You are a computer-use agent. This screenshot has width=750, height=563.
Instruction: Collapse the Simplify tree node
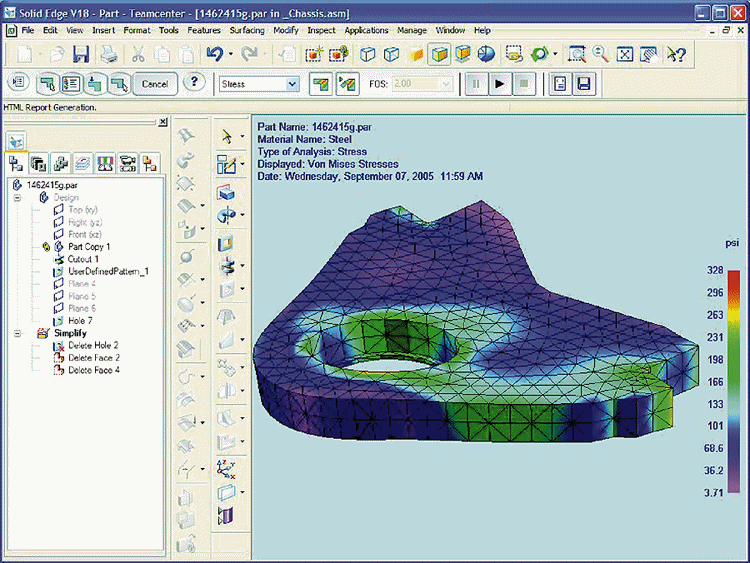click(x=17, y=333)
